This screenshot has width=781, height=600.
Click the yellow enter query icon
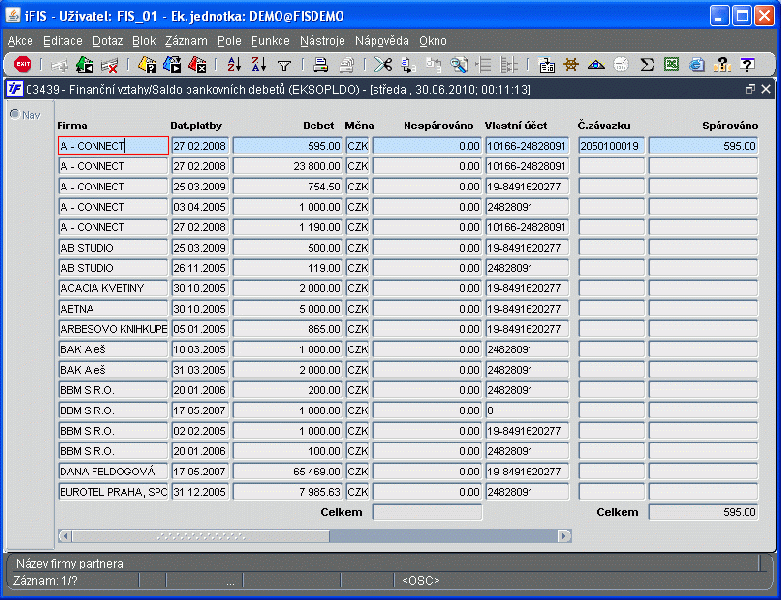pyautogui.click(x=147, y=65)
